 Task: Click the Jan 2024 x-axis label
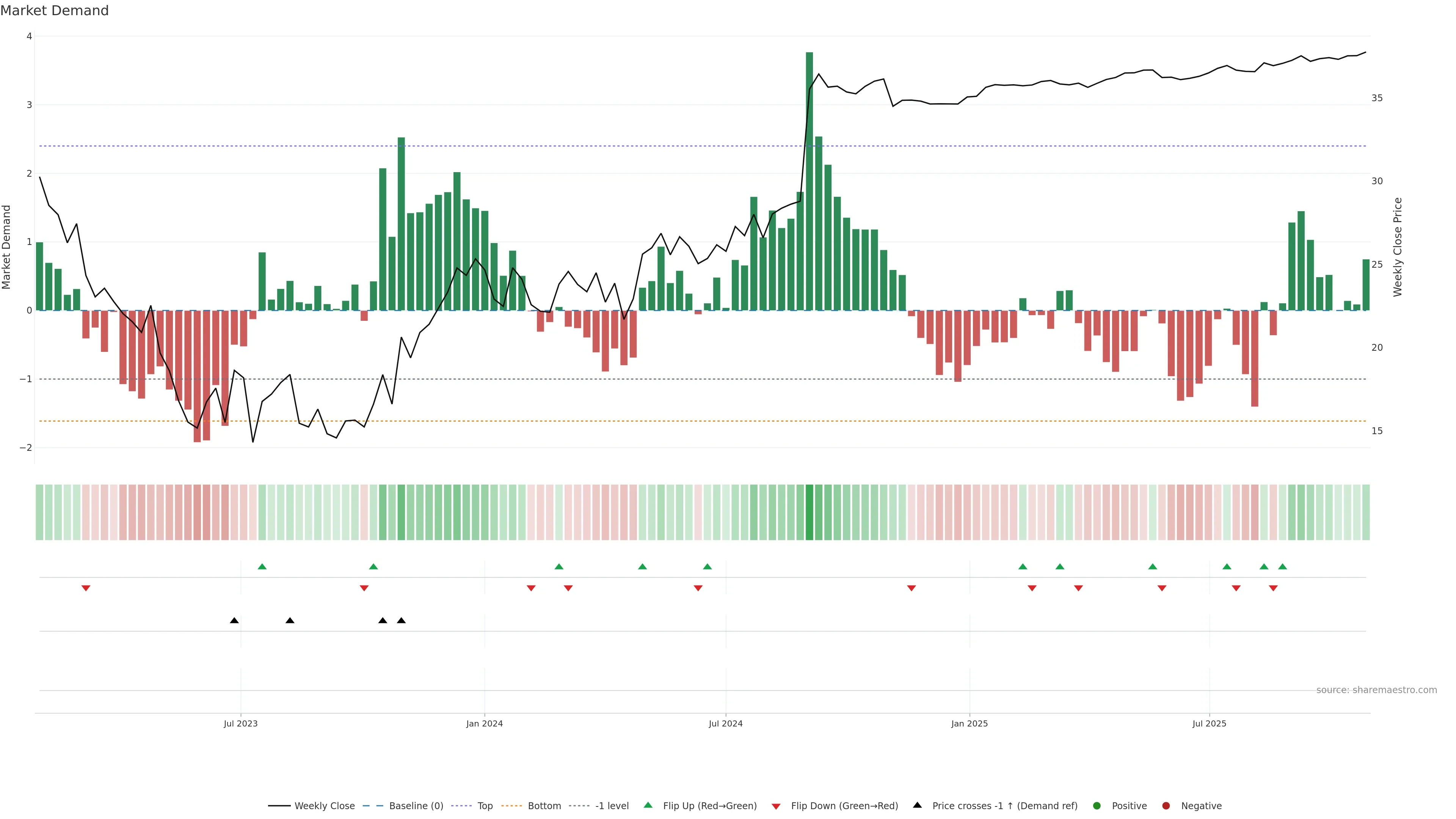click(485, 723)
